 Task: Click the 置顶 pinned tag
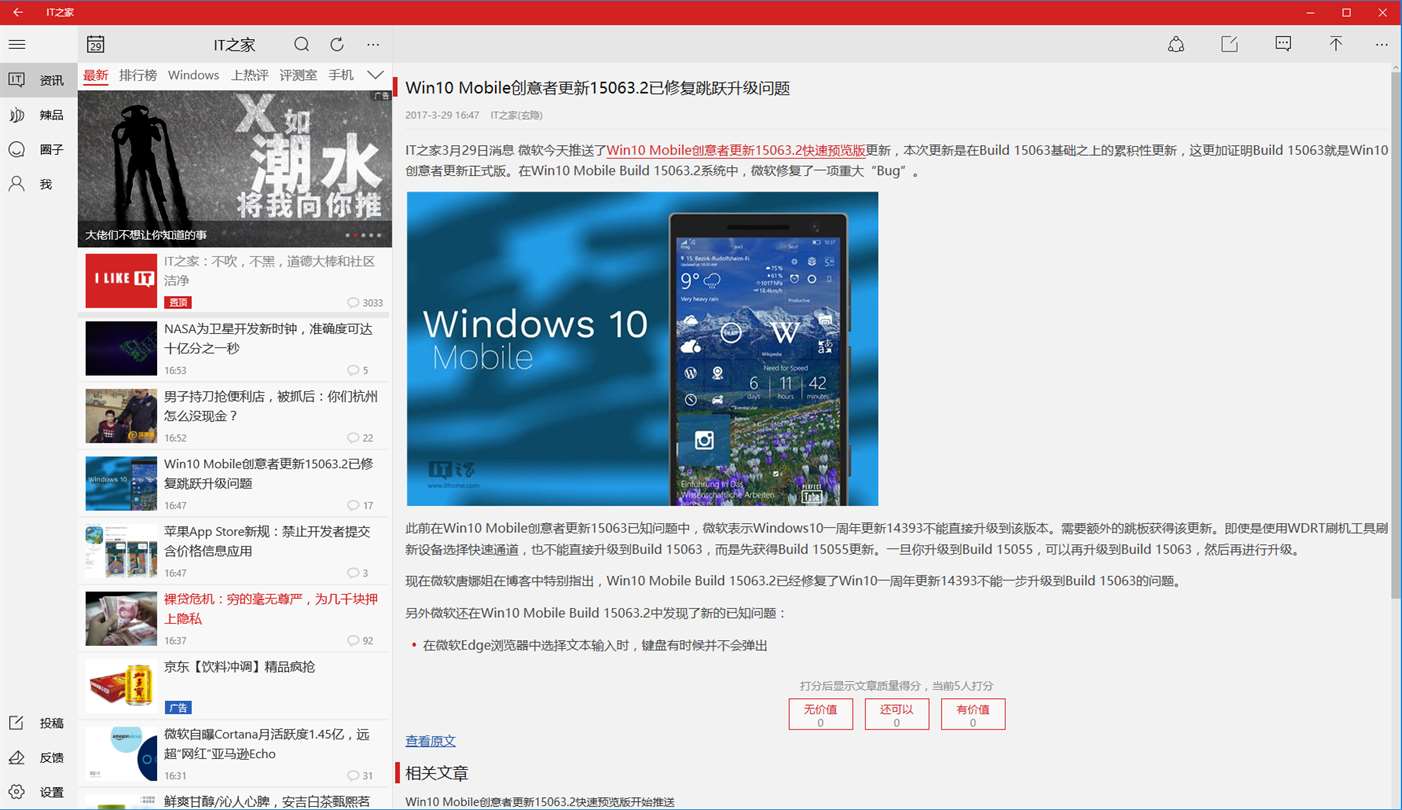(x=178, y=302)
